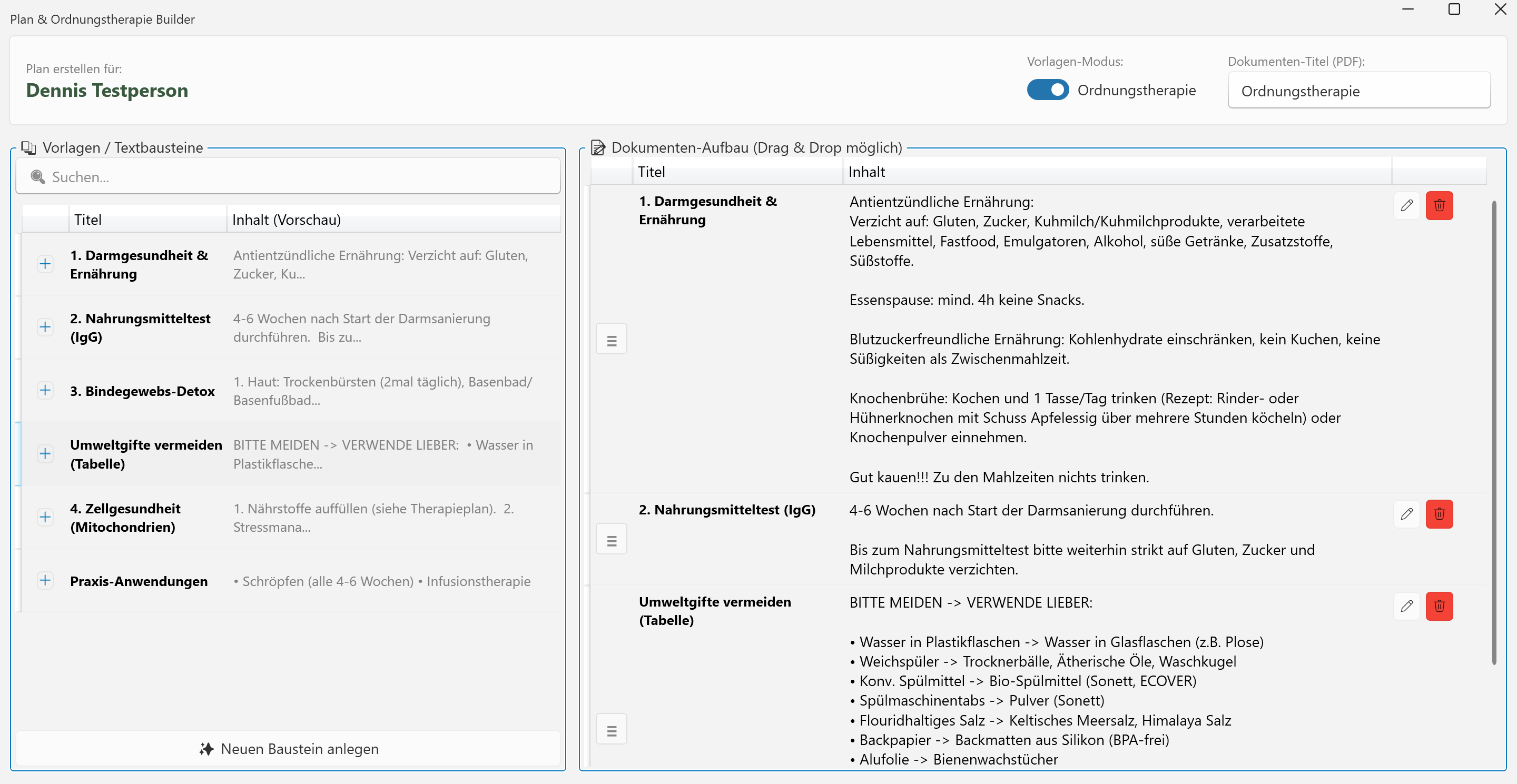This screenshot has height=784, width=1517.
Task: Edit the Darmgesundheit & Ernährung section
Action: coord(1407,205)
